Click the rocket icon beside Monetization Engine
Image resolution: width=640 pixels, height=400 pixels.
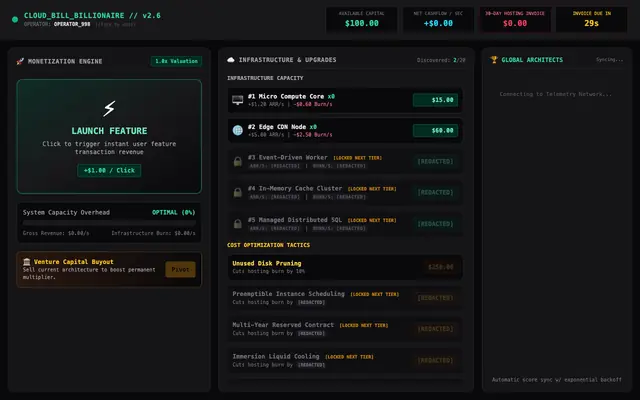coord(20,61)
